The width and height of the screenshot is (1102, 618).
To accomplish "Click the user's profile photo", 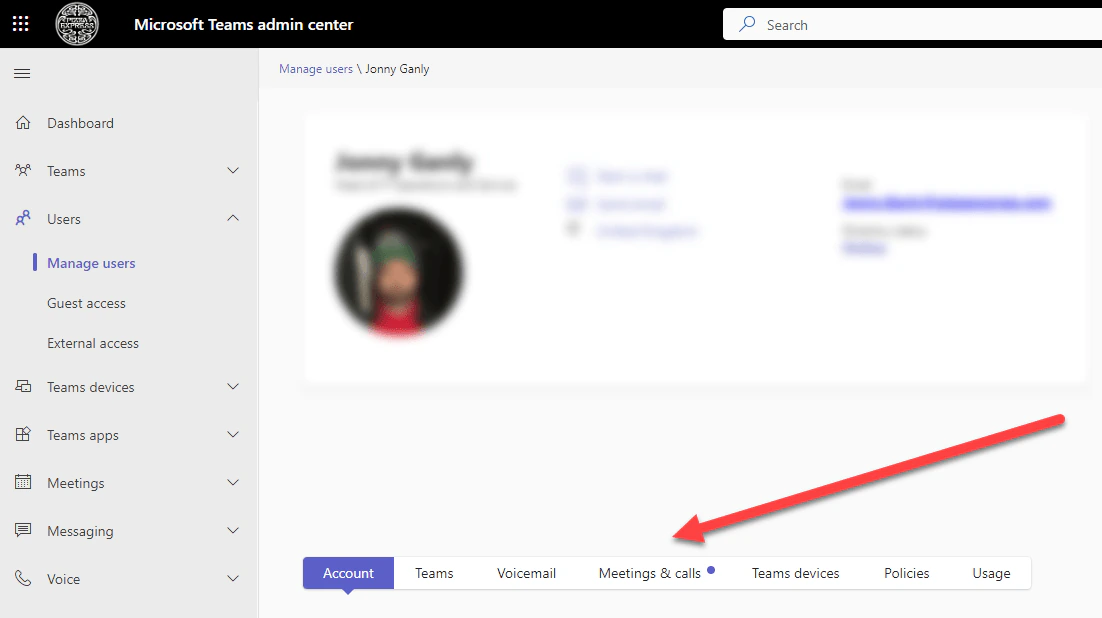I will point(398,271).
